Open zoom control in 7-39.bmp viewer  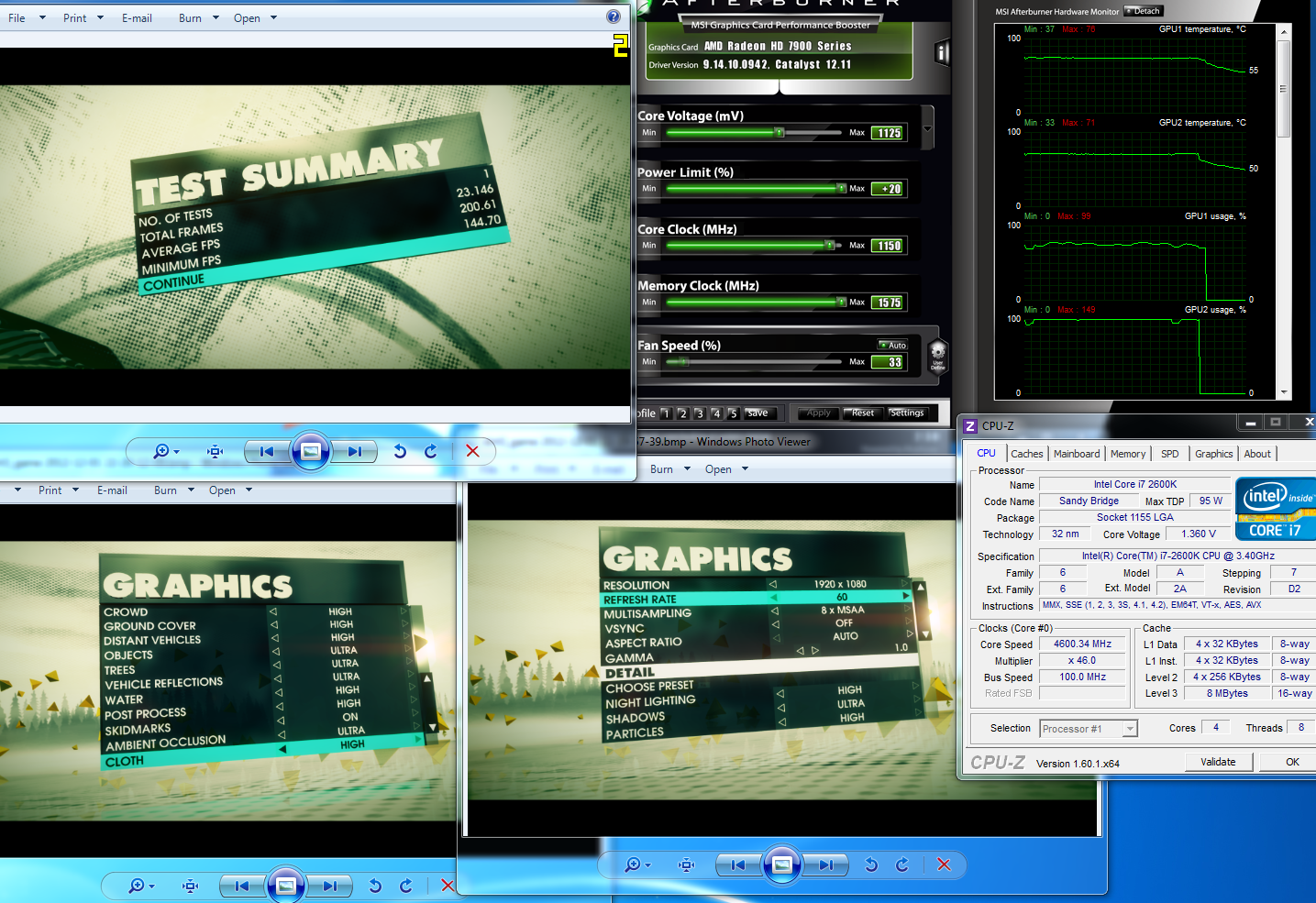coord(637,864)
